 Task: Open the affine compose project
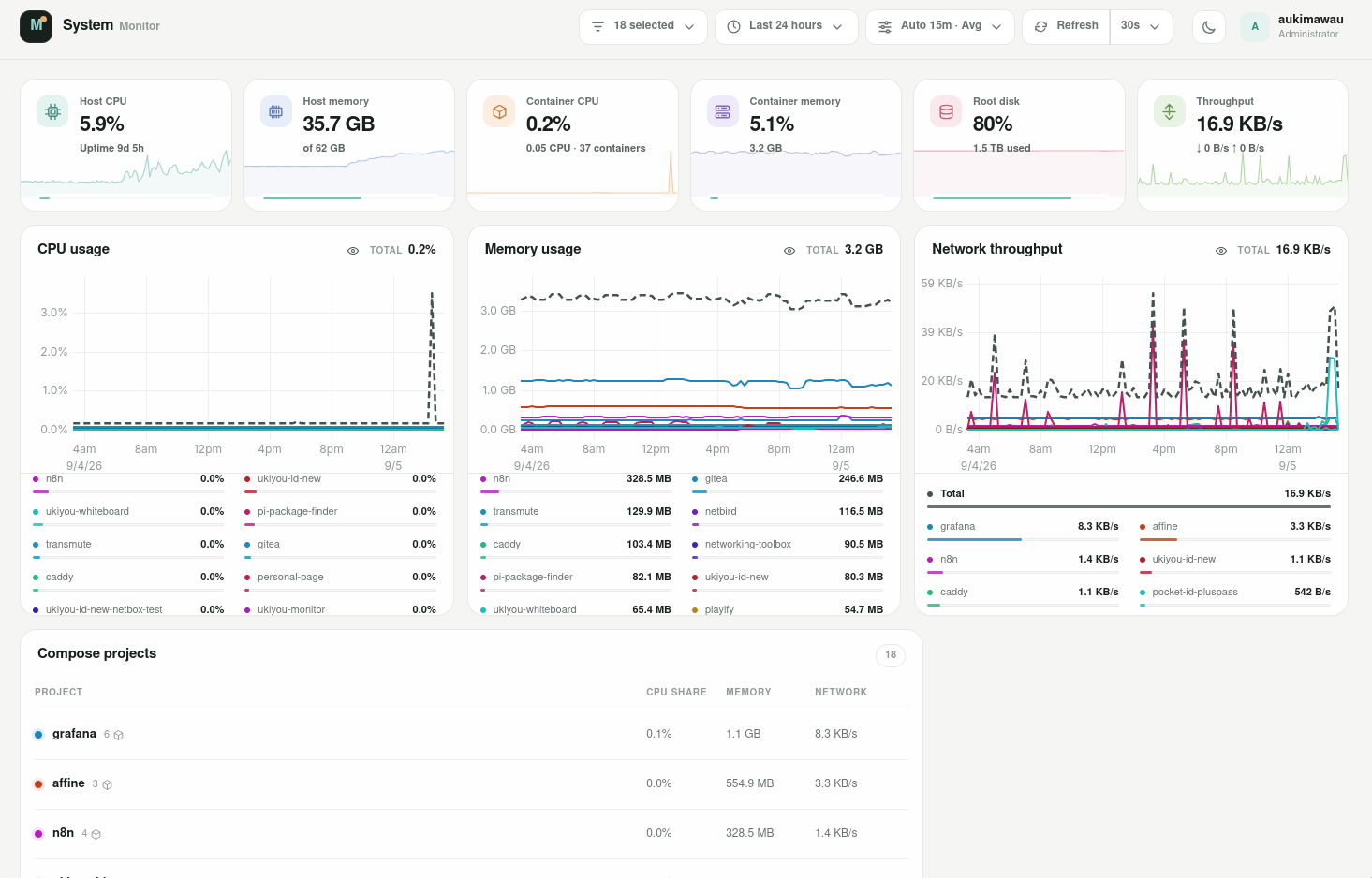click(x=471, y=783)
